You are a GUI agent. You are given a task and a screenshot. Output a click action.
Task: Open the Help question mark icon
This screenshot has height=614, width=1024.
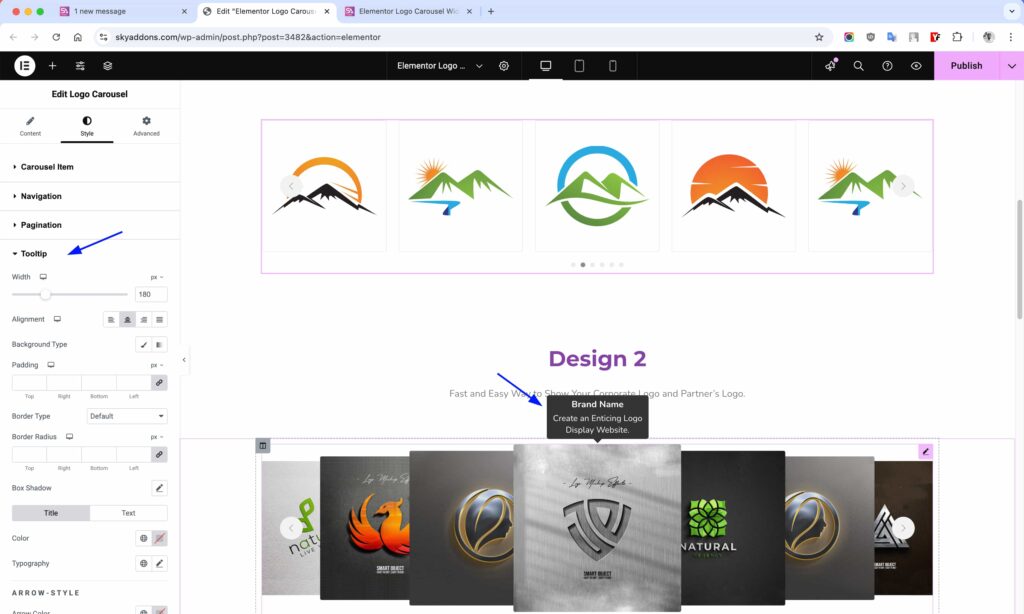888,65
